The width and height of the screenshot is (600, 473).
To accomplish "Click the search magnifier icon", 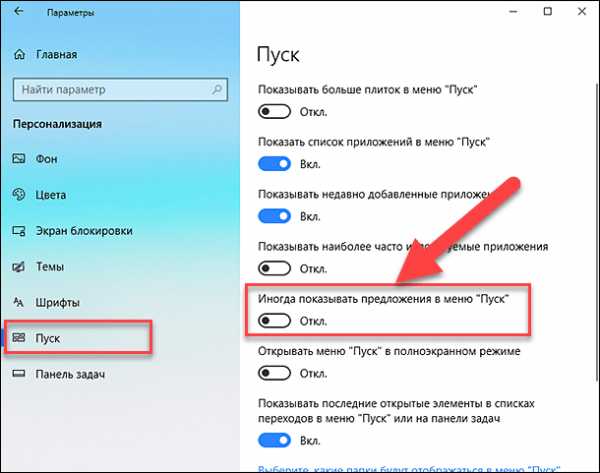I will 217,90.
